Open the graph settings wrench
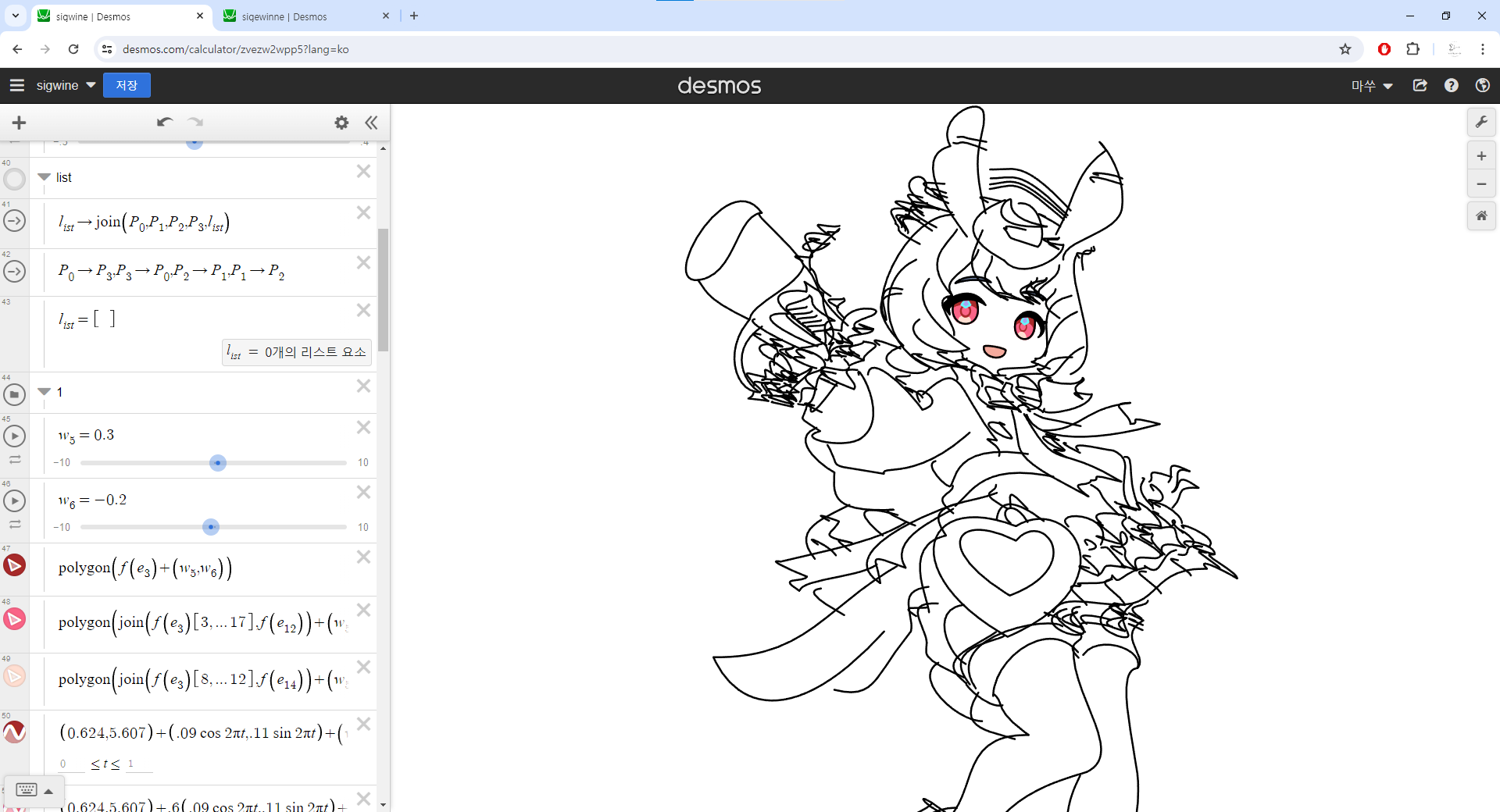 [1480, 123]
